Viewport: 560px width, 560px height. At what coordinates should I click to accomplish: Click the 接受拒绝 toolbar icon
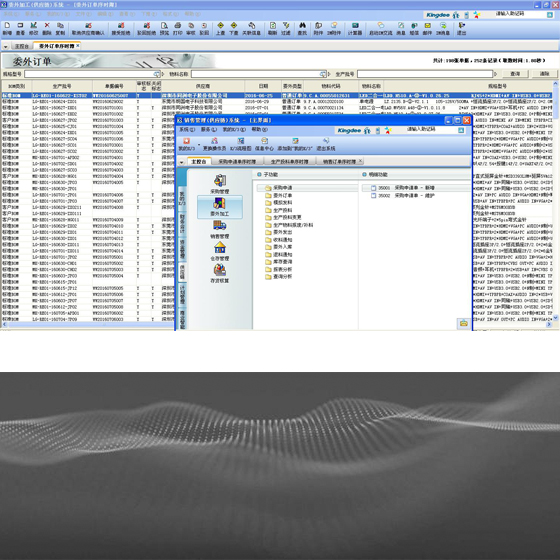(121, 29)
